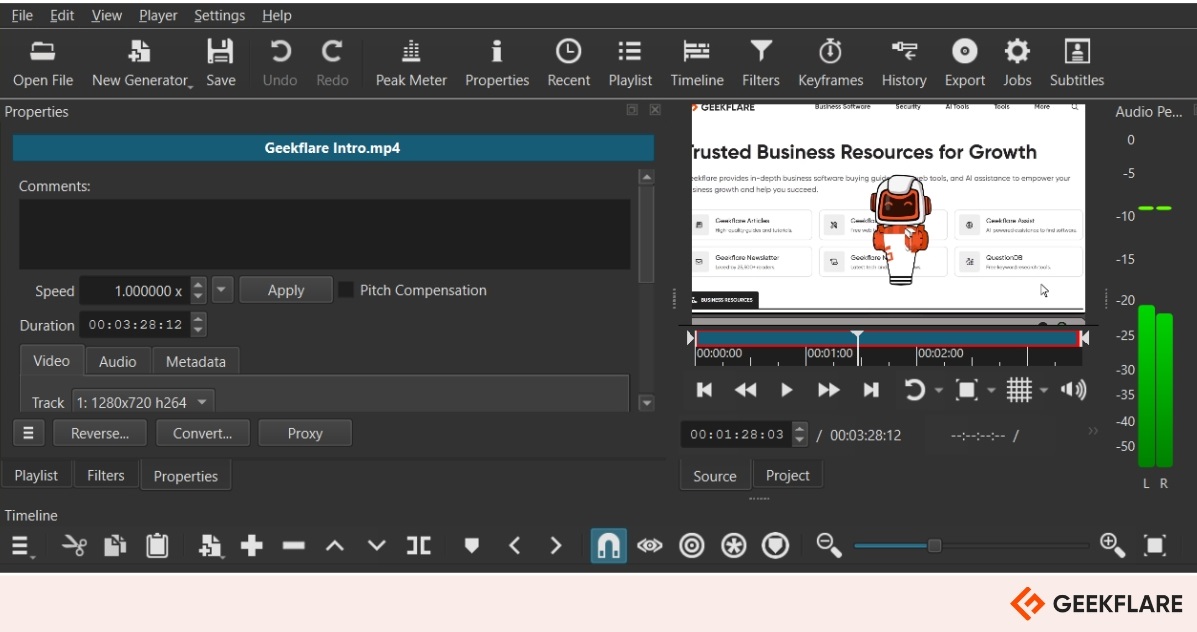Switch to the Audio tab in Properties
The image size is (1197, 632).
coord(118,362)
